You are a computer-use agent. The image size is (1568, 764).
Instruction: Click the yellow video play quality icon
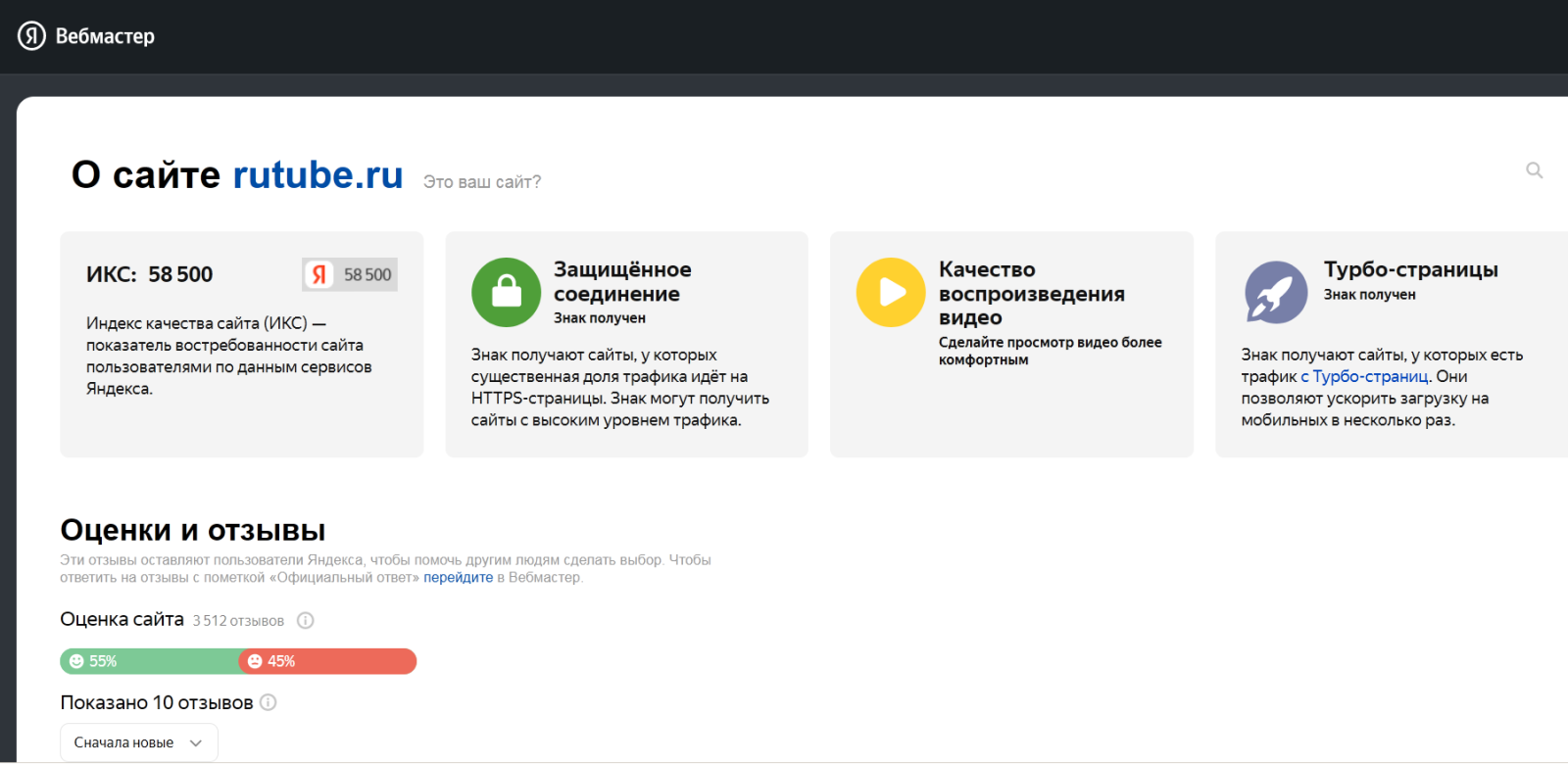890,292
